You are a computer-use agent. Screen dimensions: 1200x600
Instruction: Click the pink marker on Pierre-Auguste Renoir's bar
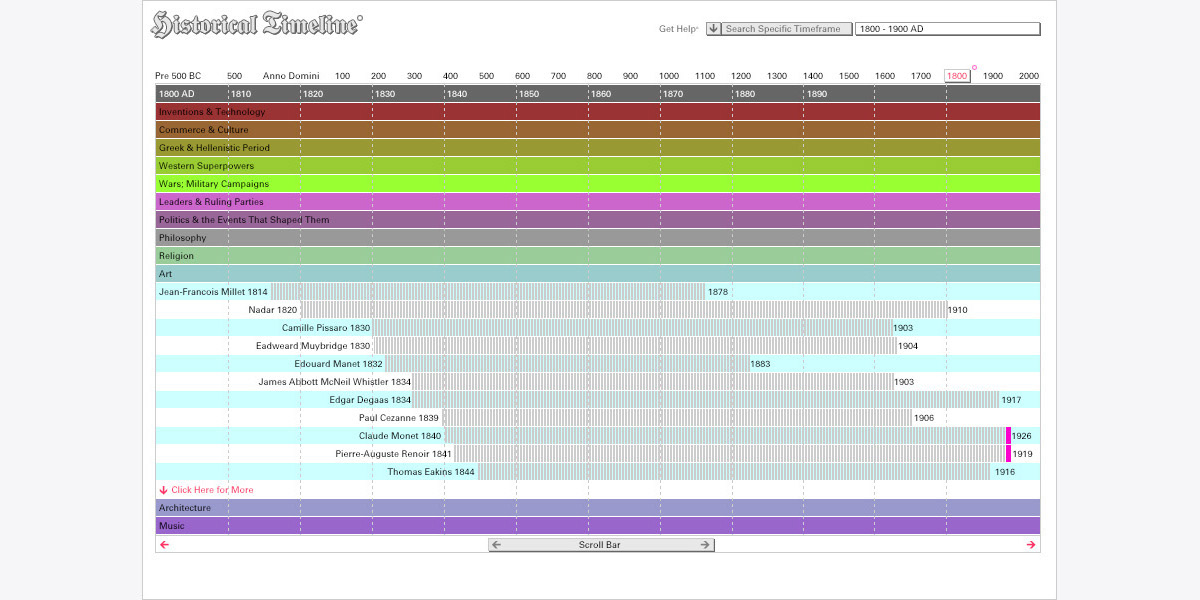point(1008,454)
